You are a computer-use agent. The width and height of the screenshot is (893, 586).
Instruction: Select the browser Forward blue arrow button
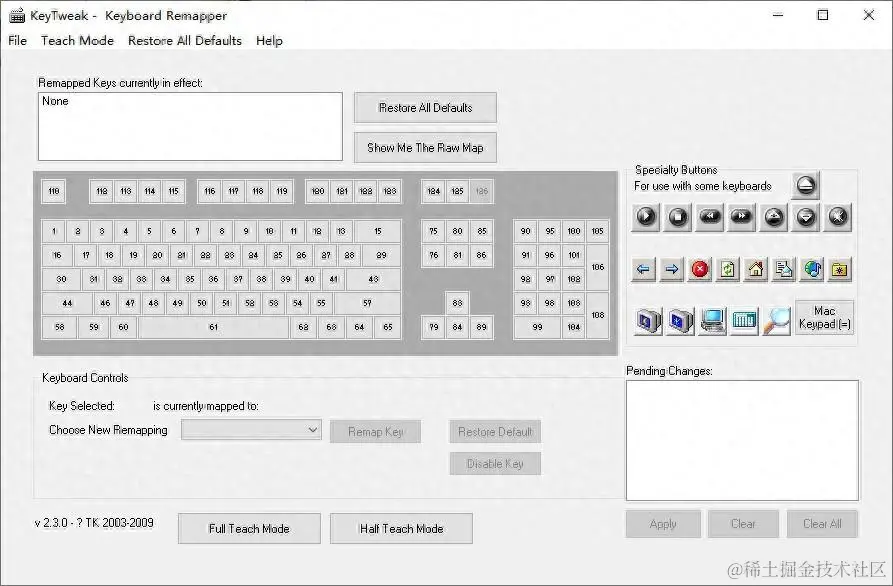click(671, 269)
